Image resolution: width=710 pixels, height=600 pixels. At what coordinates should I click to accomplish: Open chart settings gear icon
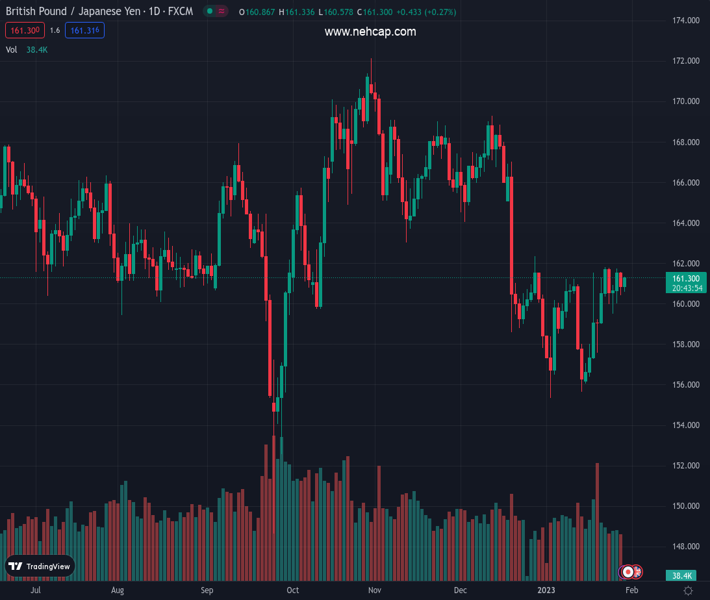point(688,591)
